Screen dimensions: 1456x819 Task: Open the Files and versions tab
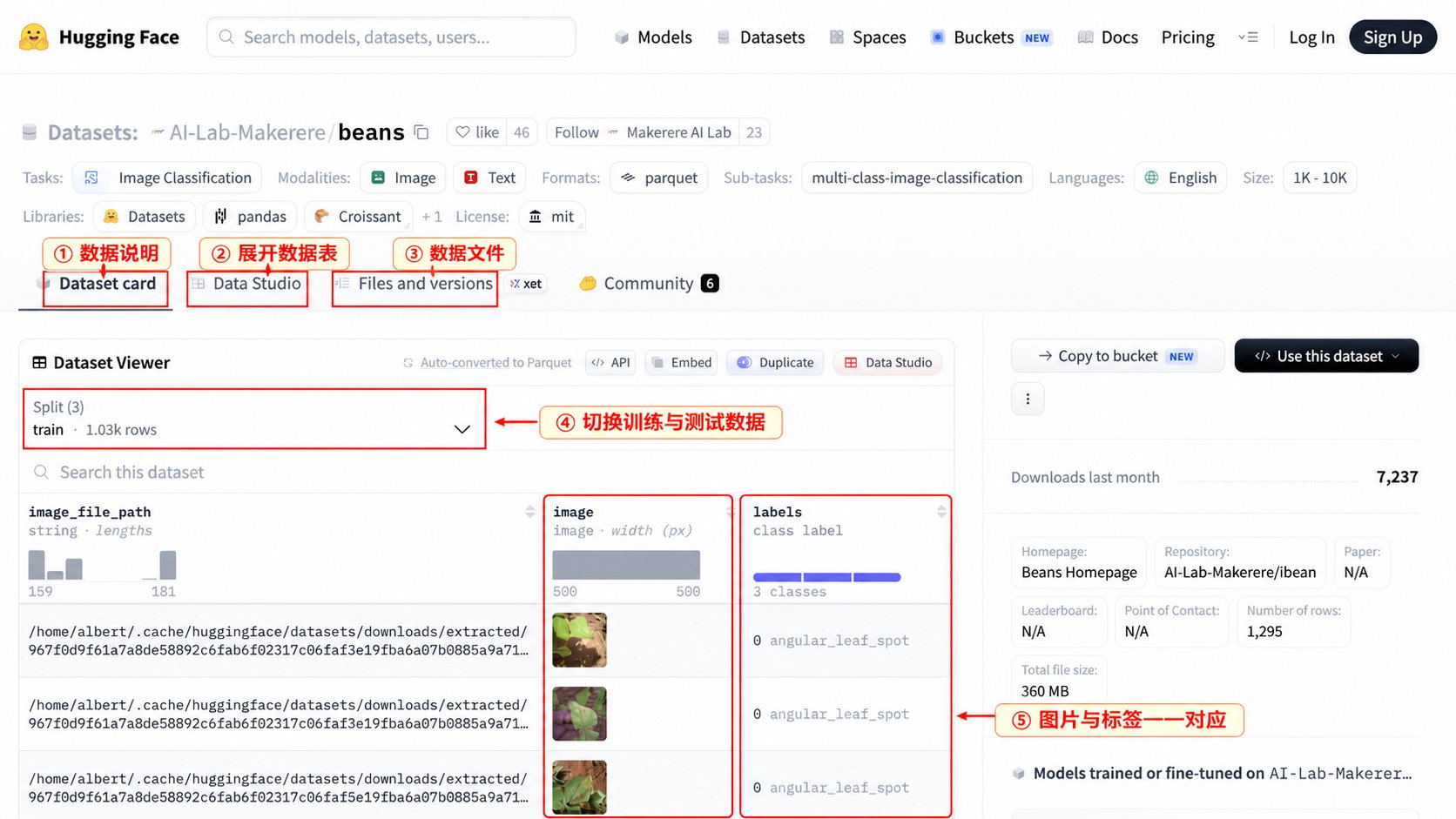point(415,284)
